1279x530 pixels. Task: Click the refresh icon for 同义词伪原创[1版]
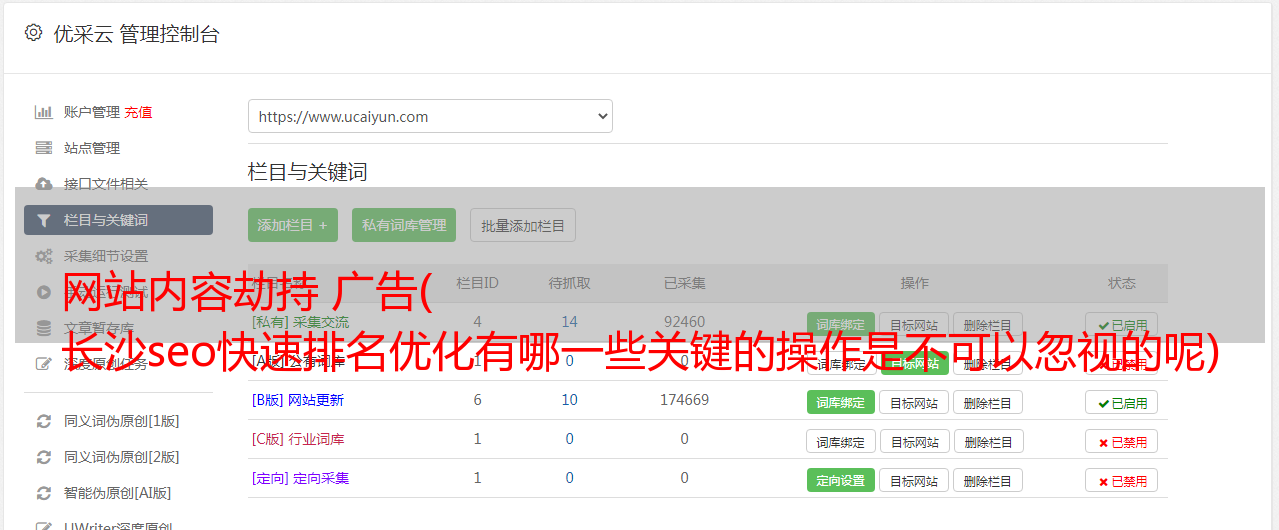pyautogui.click(x=44, y=421)
